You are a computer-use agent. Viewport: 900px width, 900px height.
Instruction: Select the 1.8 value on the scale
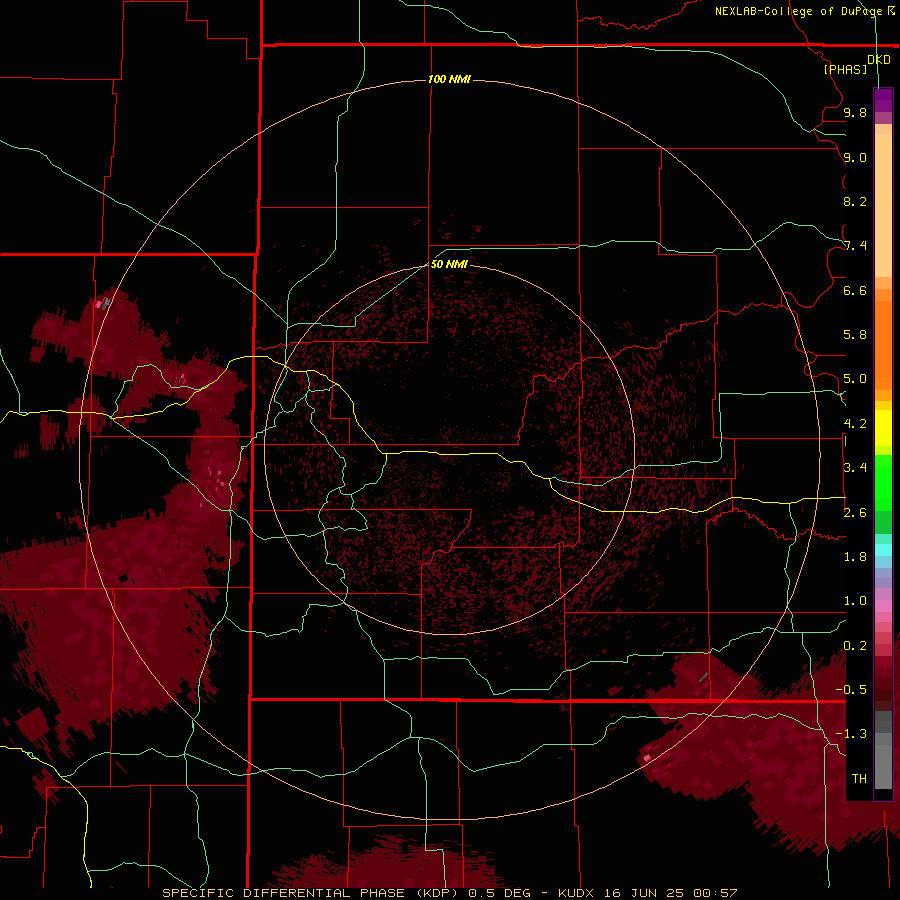click(x=855, y=557)
